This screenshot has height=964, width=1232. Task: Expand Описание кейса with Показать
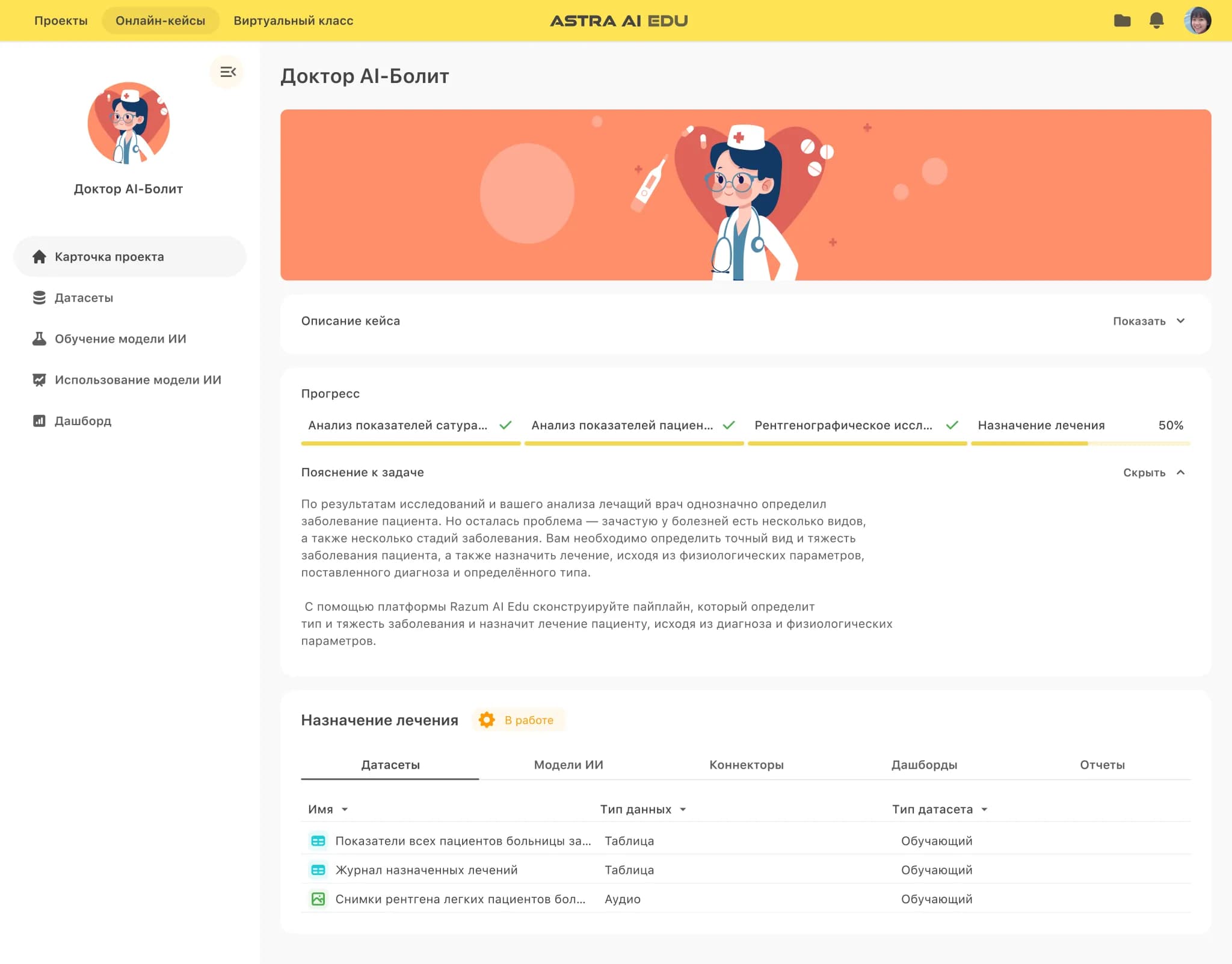pyautogui.click(x=1148, y=321)
